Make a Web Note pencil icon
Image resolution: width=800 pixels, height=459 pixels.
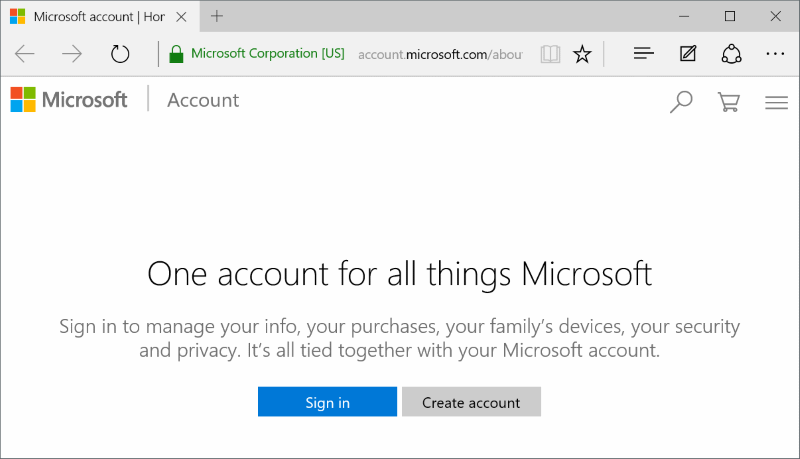point(688,53)
